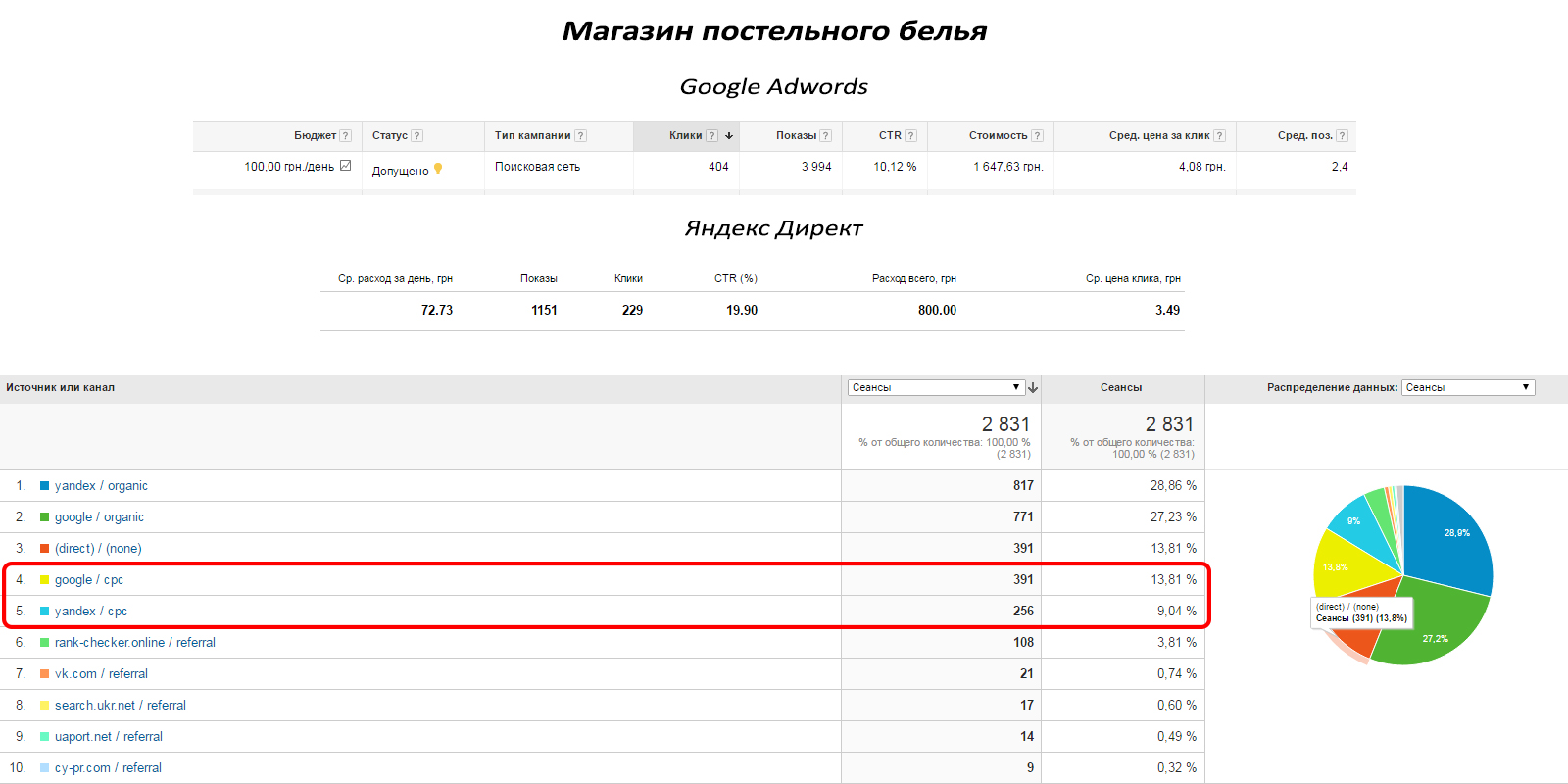This screenshot has width=1568, height=784.
Task: Open yandex / organic source link
Action: (x=101, y=485)
